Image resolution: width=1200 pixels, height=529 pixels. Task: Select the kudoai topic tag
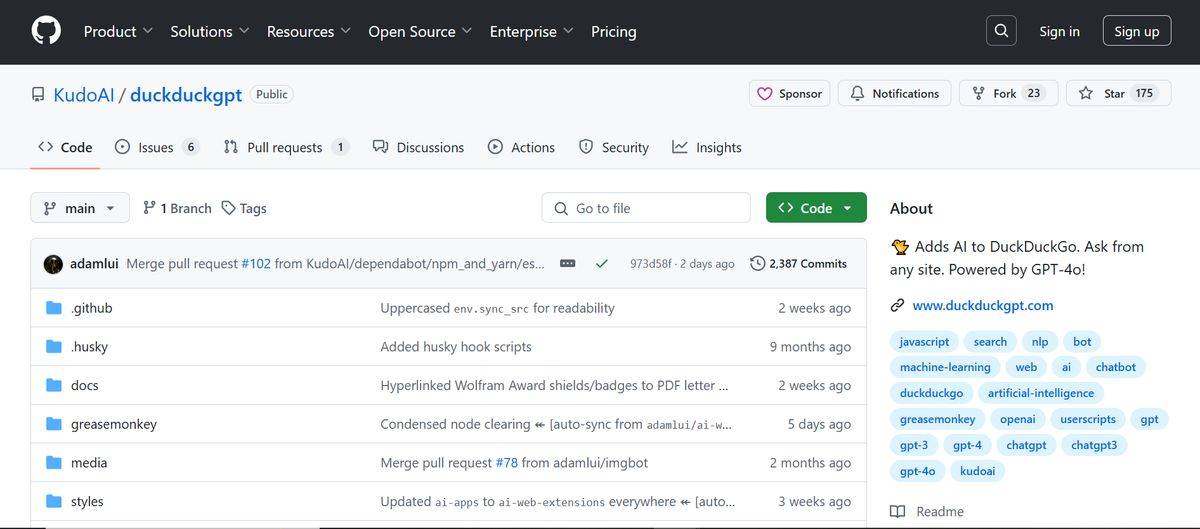tap(977, 471)
